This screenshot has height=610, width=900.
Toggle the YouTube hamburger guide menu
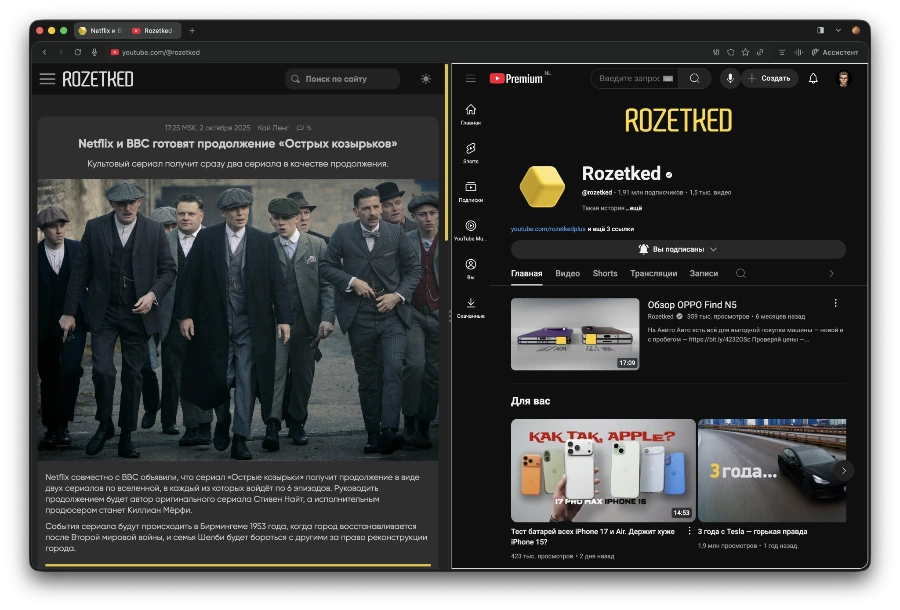point(471,78)
